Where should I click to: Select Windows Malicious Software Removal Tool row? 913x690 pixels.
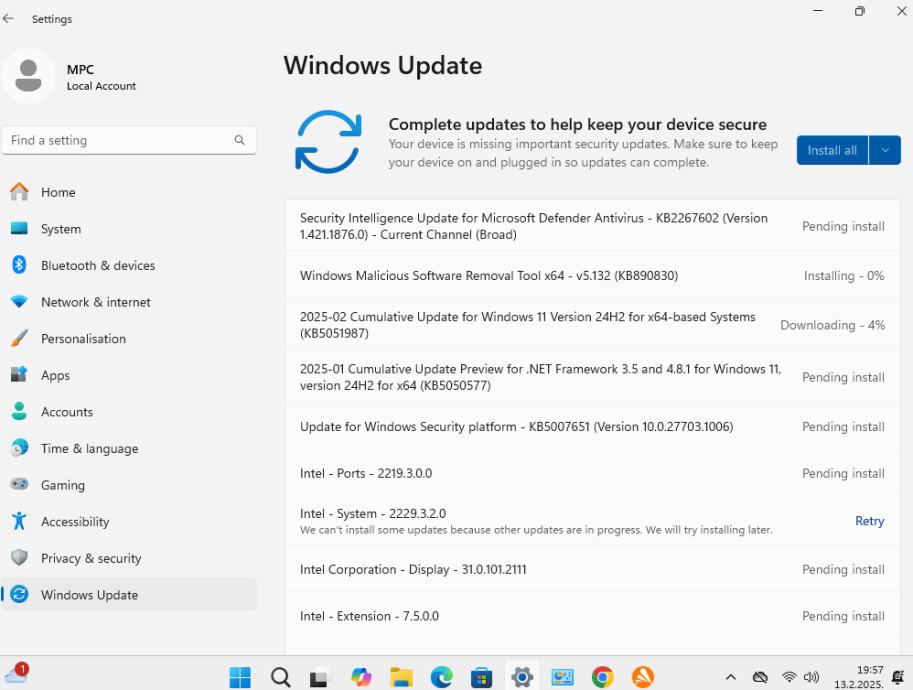593,275
